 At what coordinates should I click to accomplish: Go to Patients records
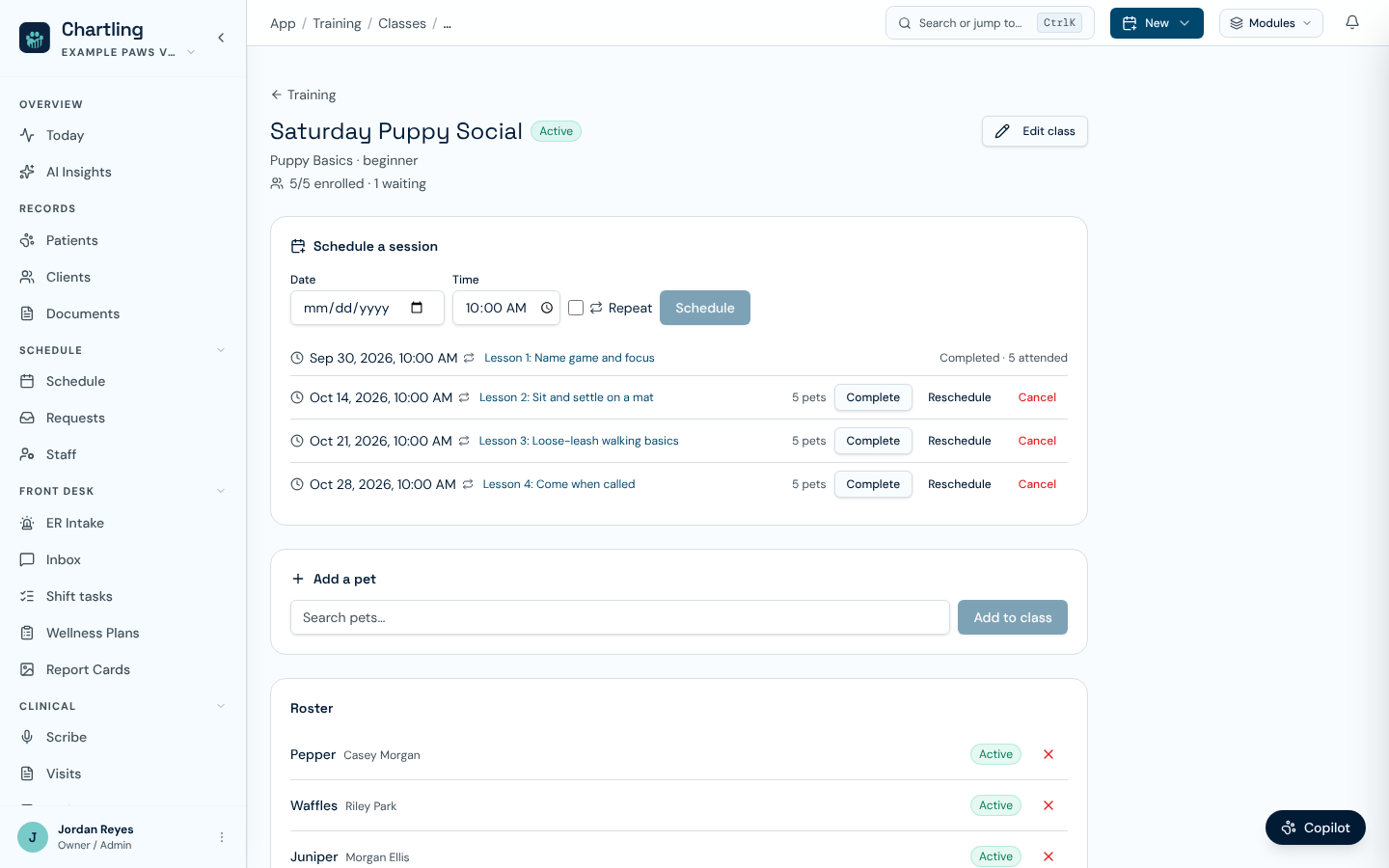[x=123, y=240]
